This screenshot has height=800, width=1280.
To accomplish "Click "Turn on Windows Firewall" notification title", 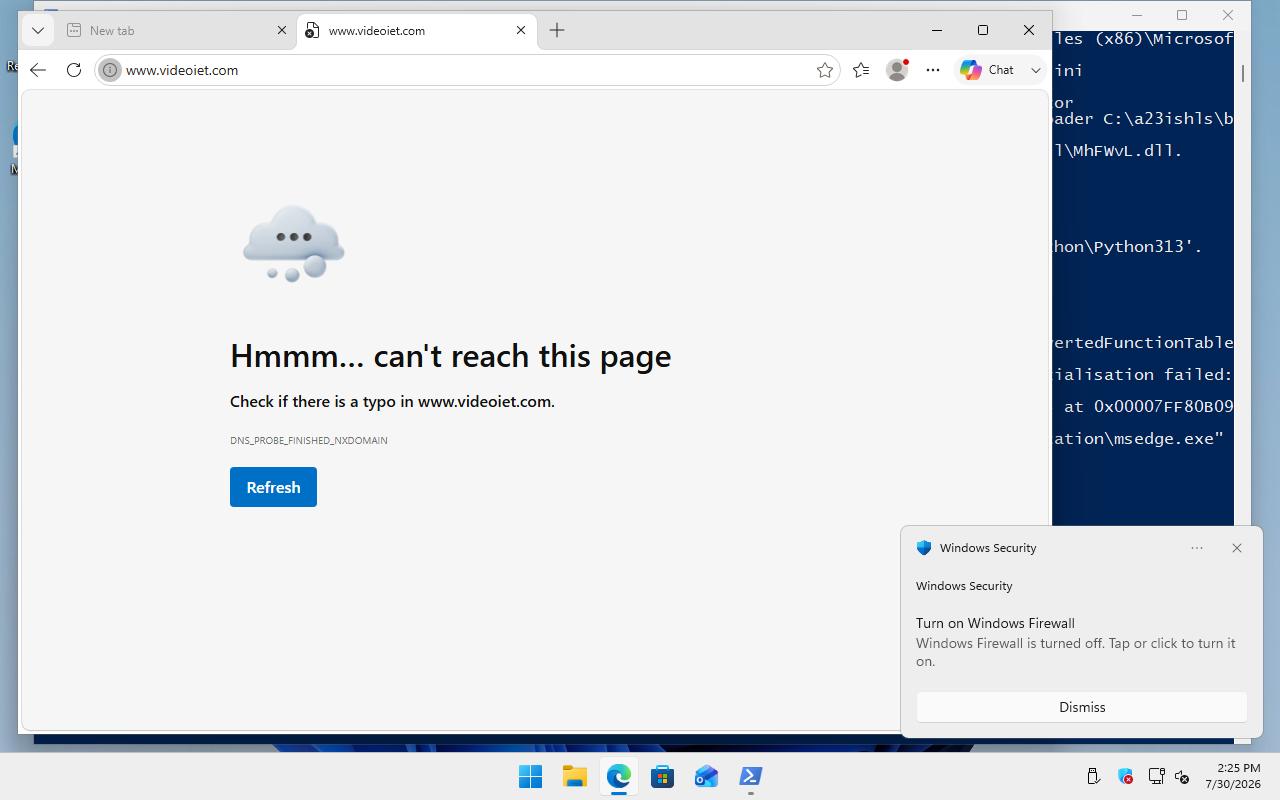I will click(x=995, y=623).
